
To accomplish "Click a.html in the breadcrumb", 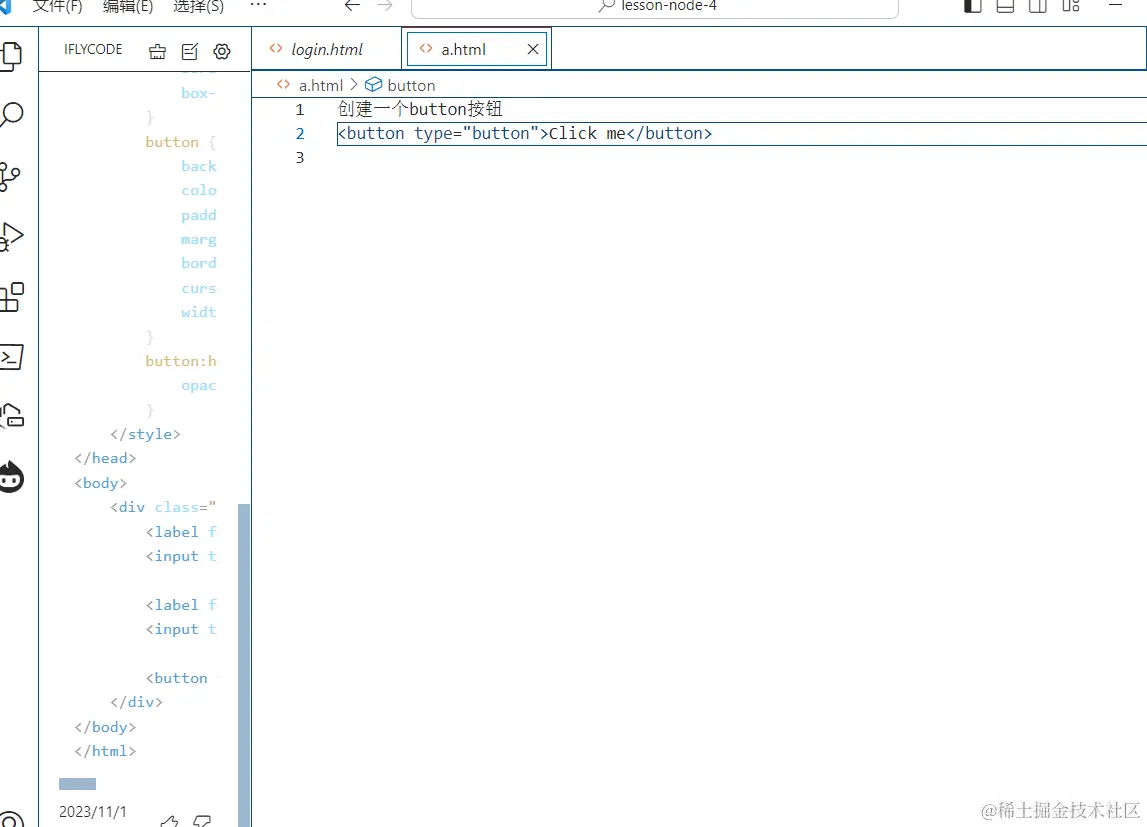I will (x=320, y=86).
